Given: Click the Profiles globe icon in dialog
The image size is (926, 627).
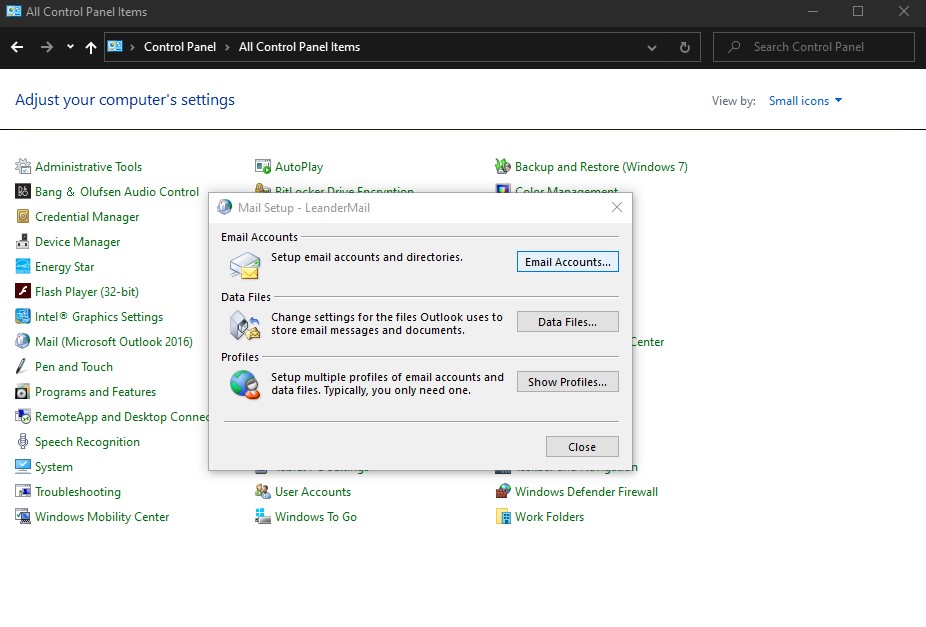Looking at the screenshot, I should [244, 385].
